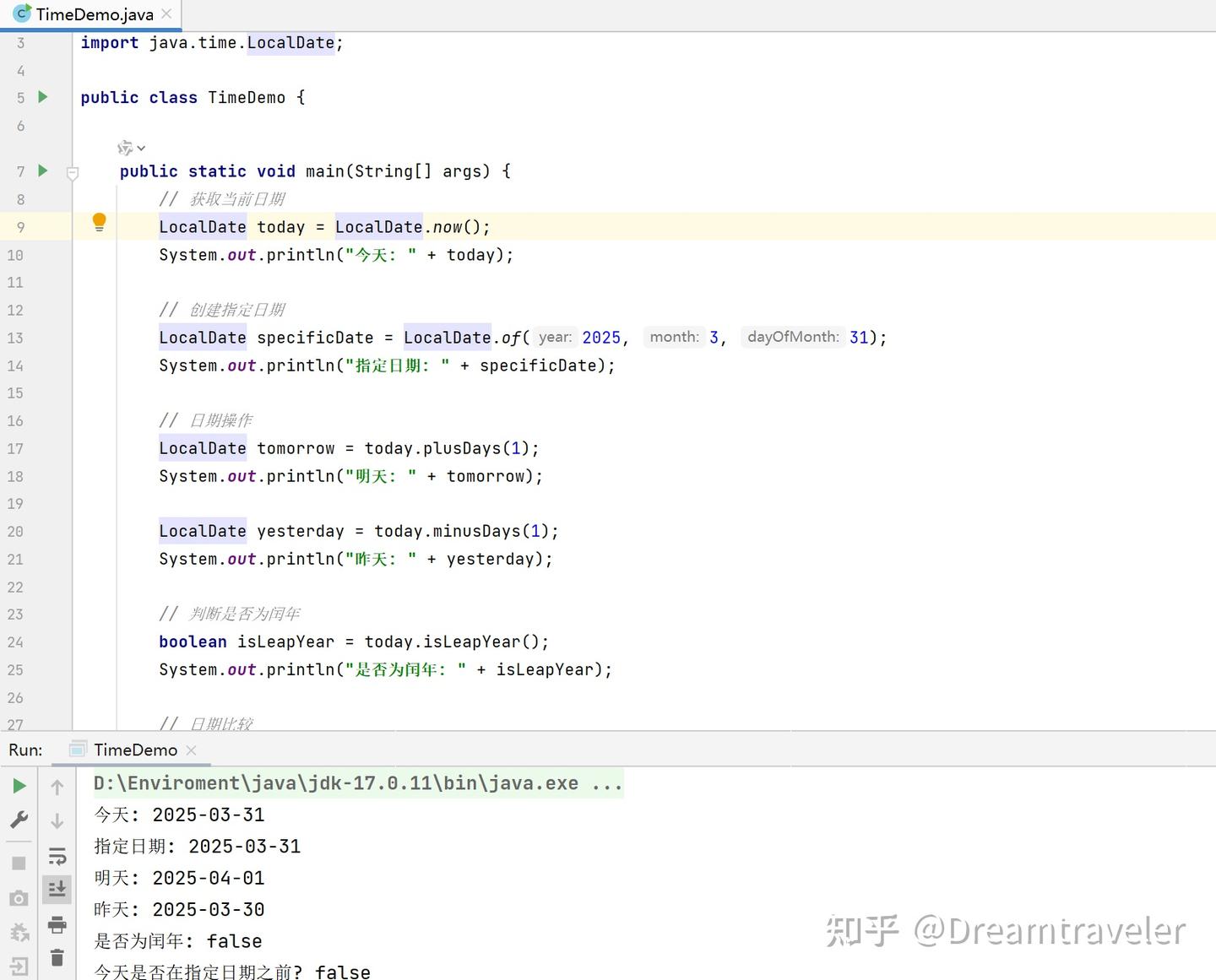The image size is (1216, 980).
Task: Click line number 24 in the gutter
Action: 15,642
